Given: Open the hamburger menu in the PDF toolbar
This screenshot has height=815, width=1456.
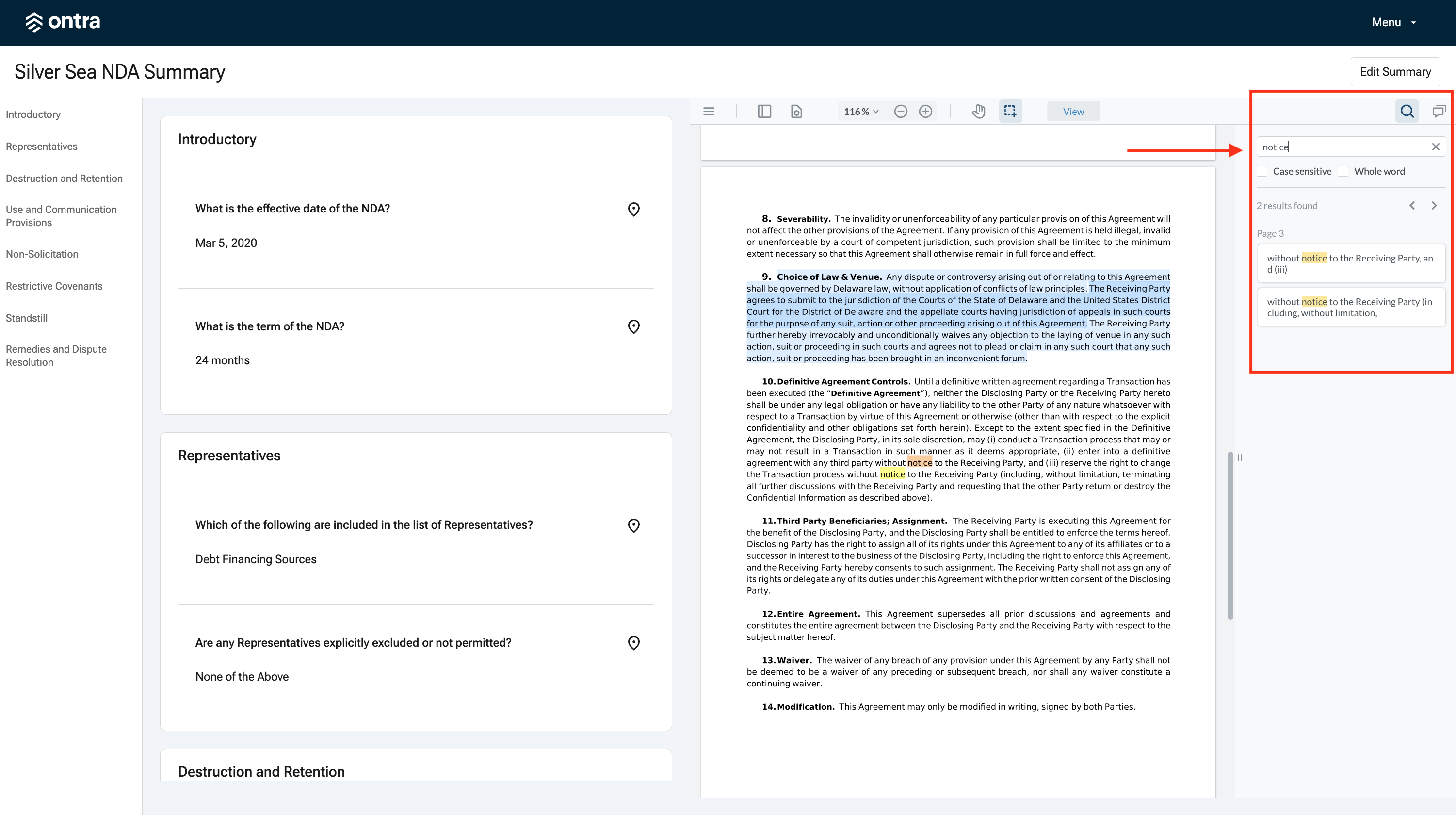Looking at the screenshot, I should [x=709, y=112].
